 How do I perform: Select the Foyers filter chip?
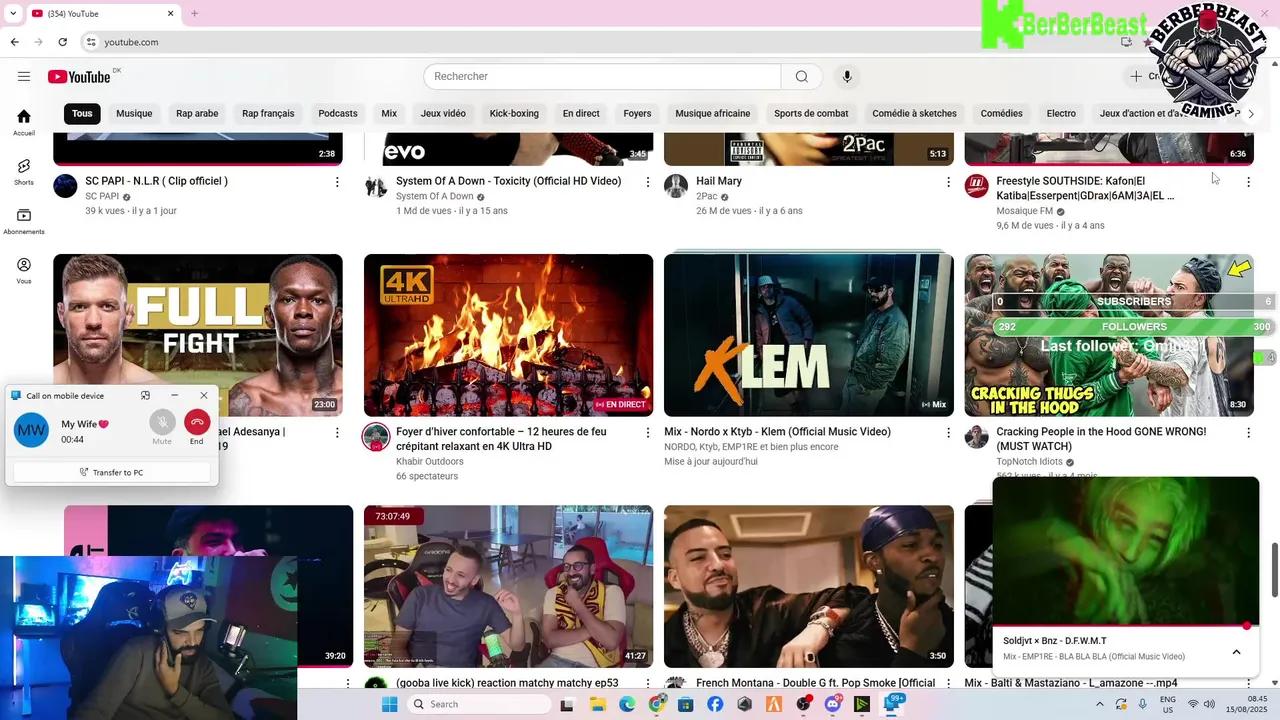pos(637,113)
